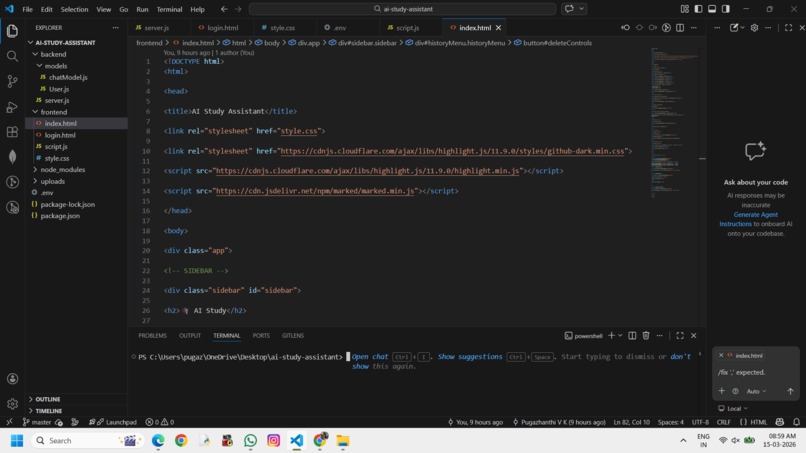Close the terminal panel
The height and width of the screenshot is (453, 806).
pos(693,336)
